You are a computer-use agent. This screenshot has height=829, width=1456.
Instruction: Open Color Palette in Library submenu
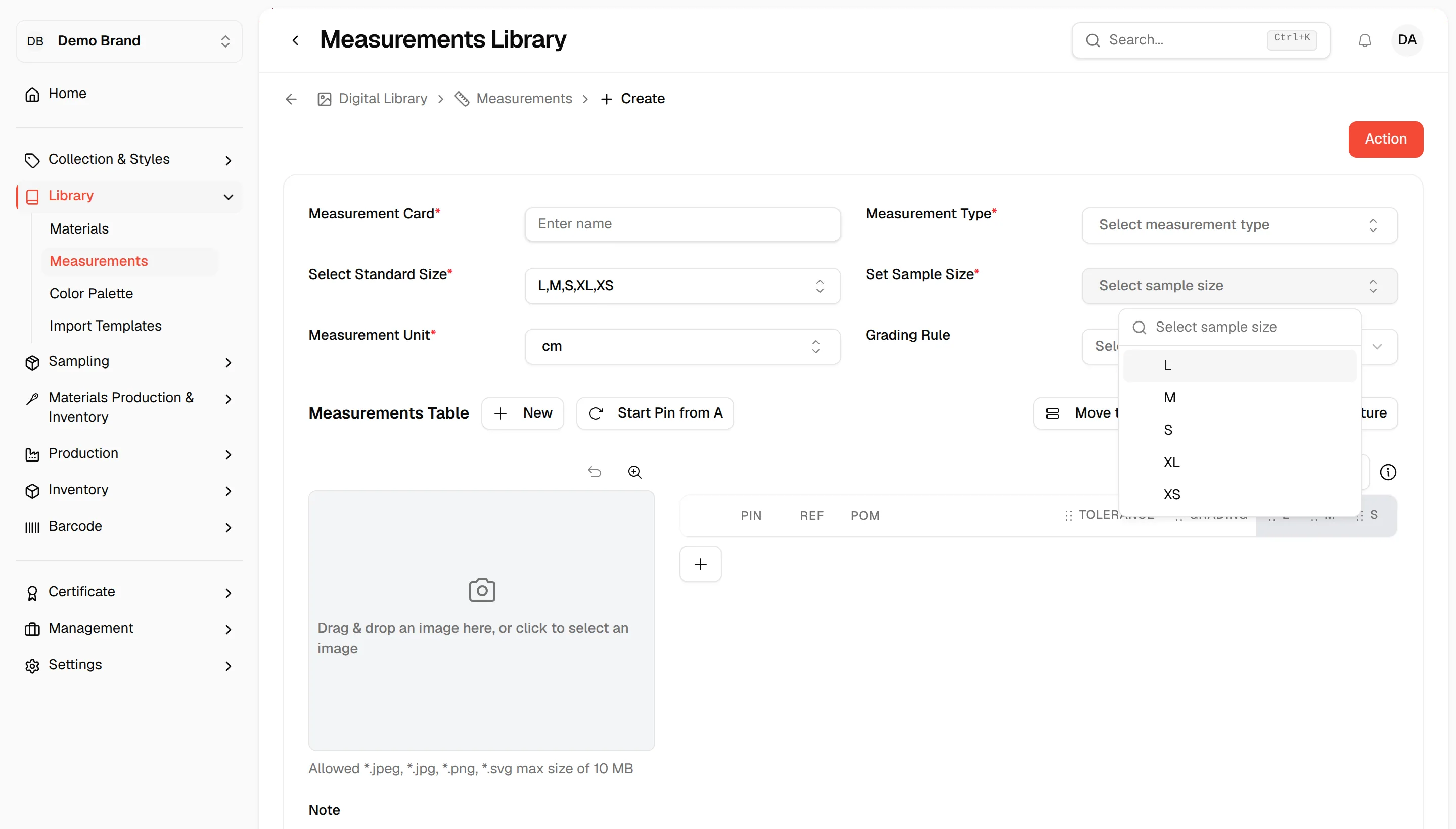91,294
